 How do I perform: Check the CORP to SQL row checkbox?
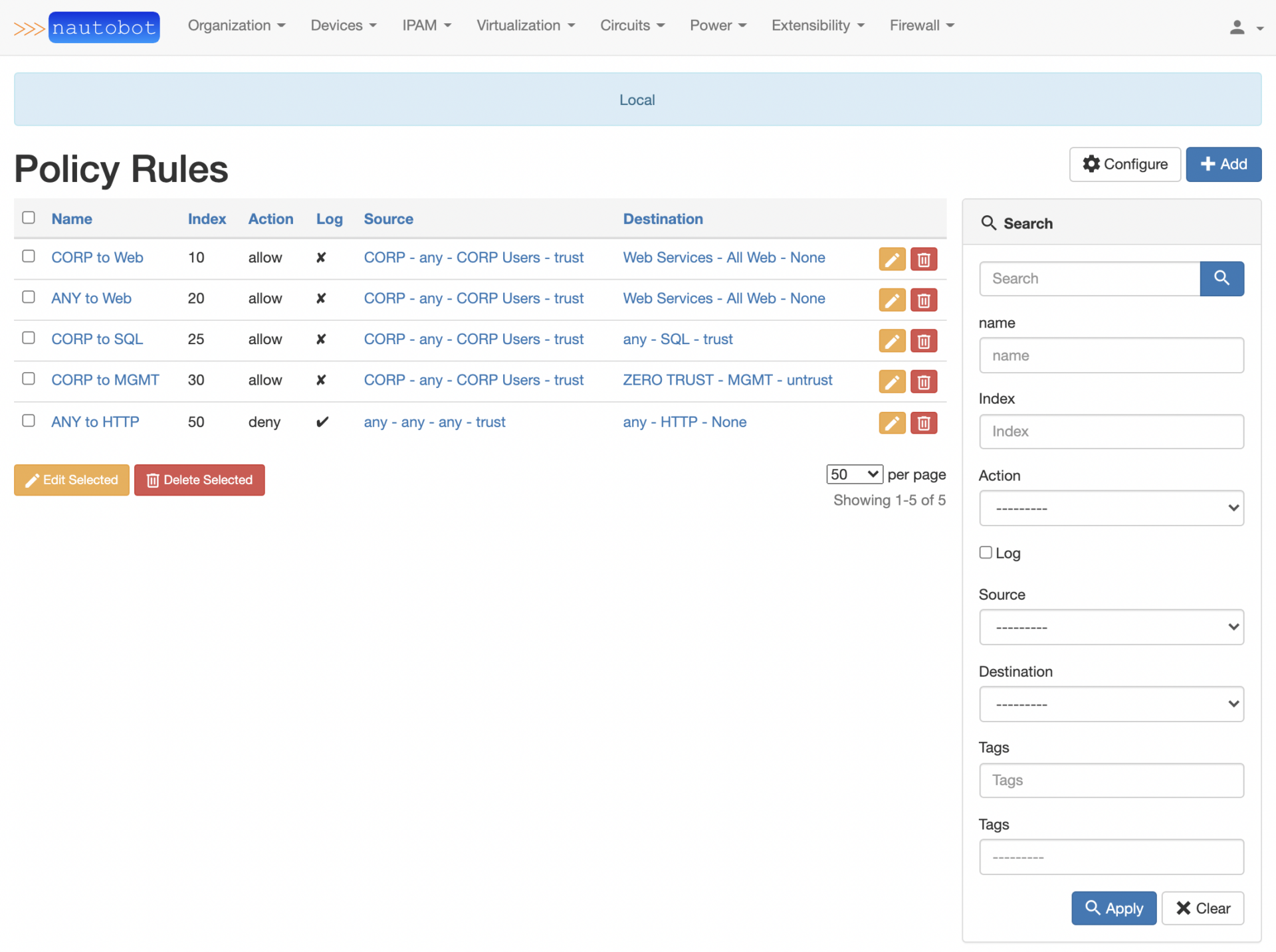point(29,338)
